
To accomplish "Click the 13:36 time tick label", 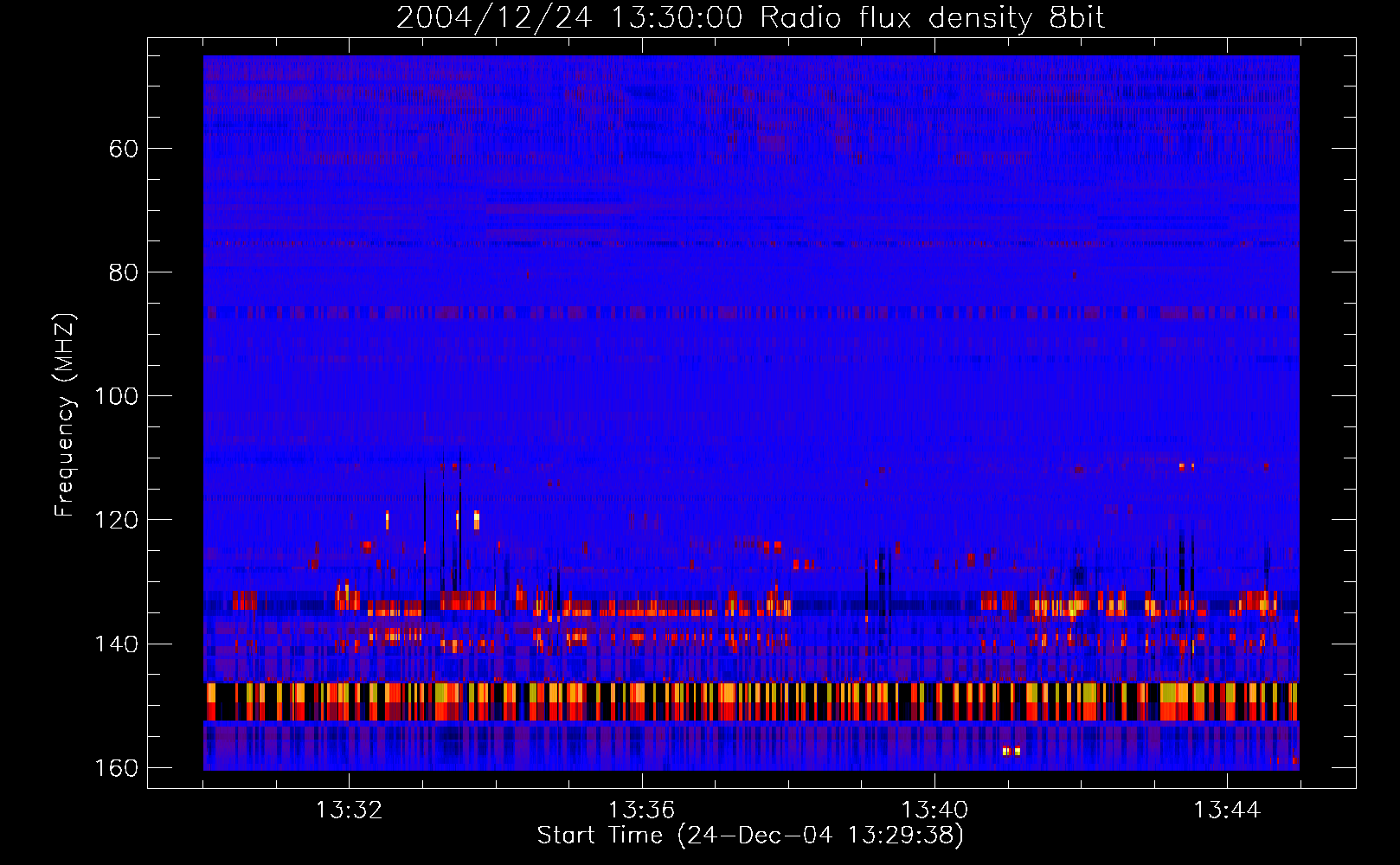I will tap(641, 811).
